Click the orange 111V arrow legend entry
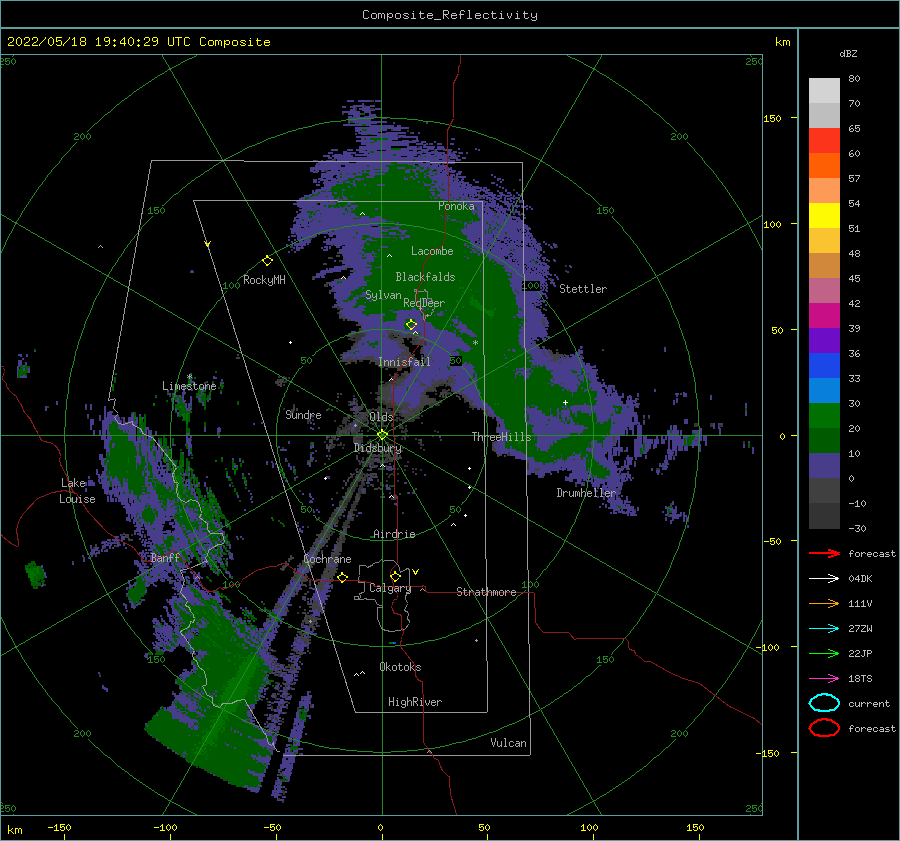 click(824, 603)
